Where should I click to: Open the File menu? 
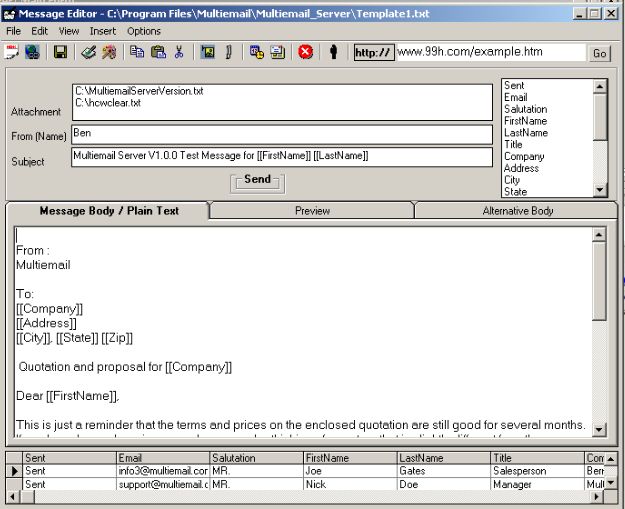click(13, 31)
